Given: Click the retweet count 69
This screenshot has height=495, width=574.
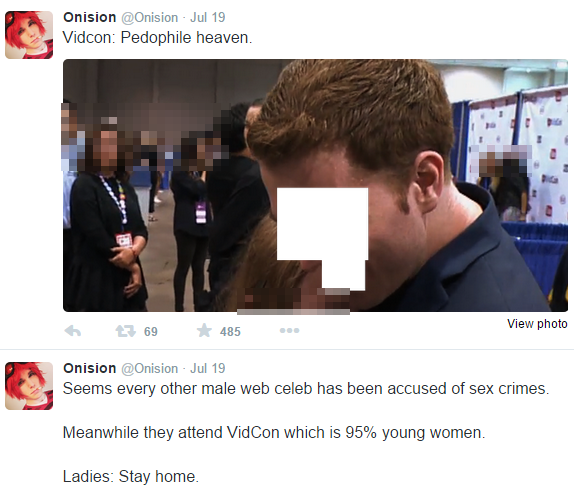Looking at the screenshot, I should [x=150, y=332].
